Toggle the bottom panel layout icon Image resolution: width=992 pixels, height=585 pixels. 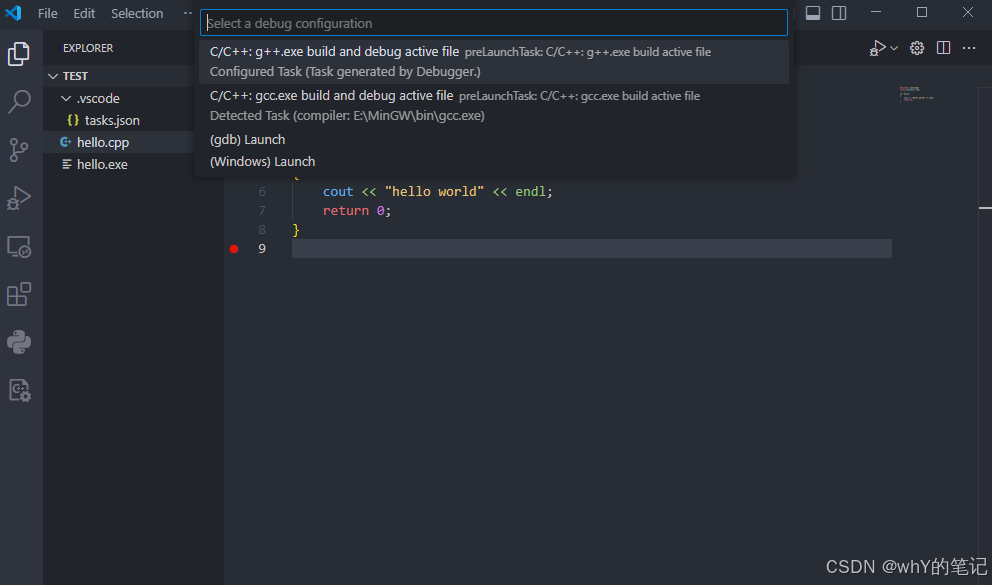tap(813, 13)
